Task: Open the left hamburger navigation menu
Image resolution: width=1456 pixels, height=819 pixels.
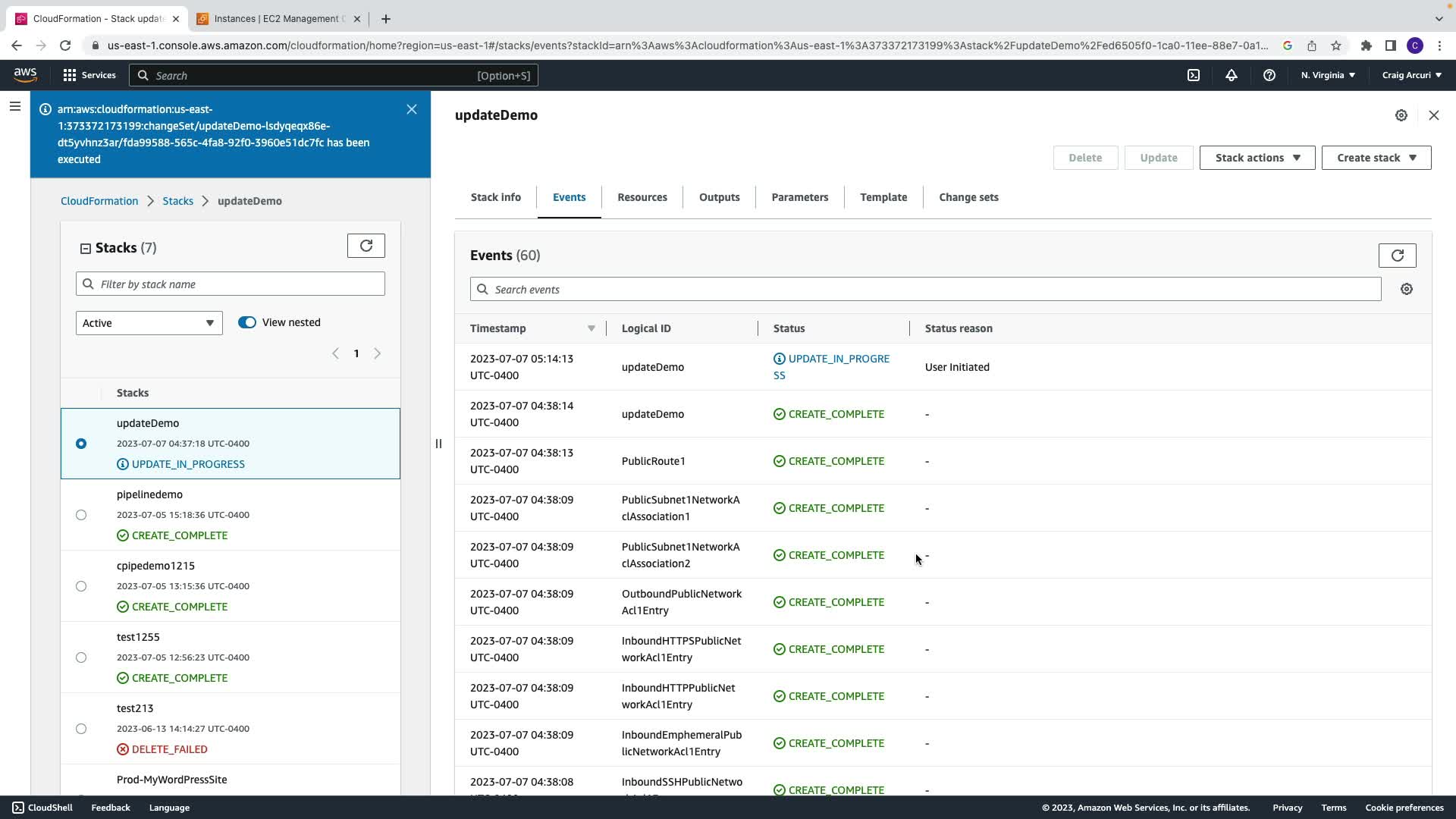Action: (x=14, y=107)
